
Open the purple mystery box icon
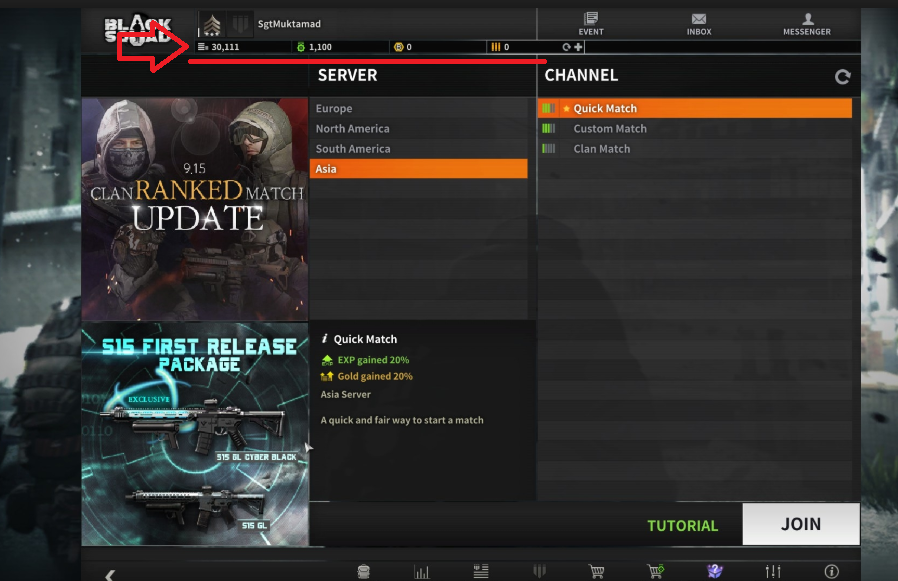point(715,571)
